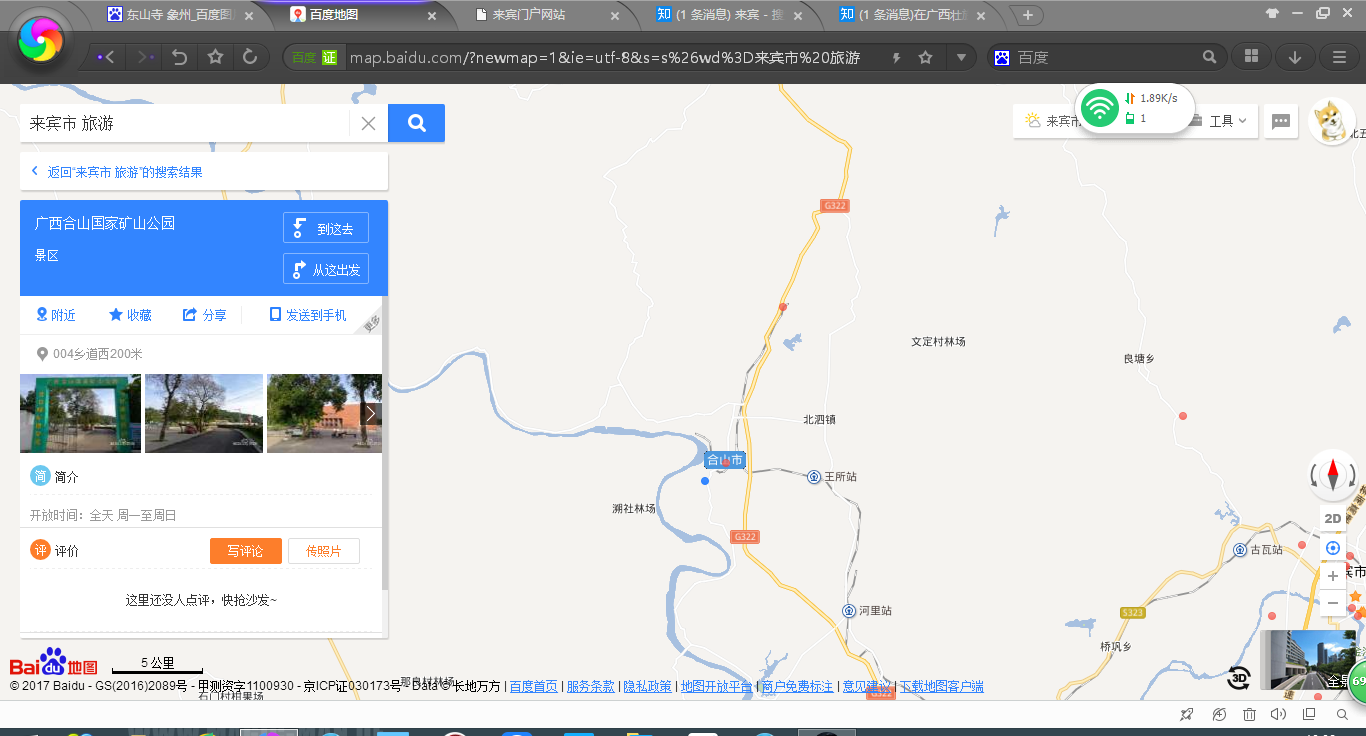This screenshot has height=736, width=1366.
Task: Click the status bar sound icon
Action: click(x=1278, y=714)
